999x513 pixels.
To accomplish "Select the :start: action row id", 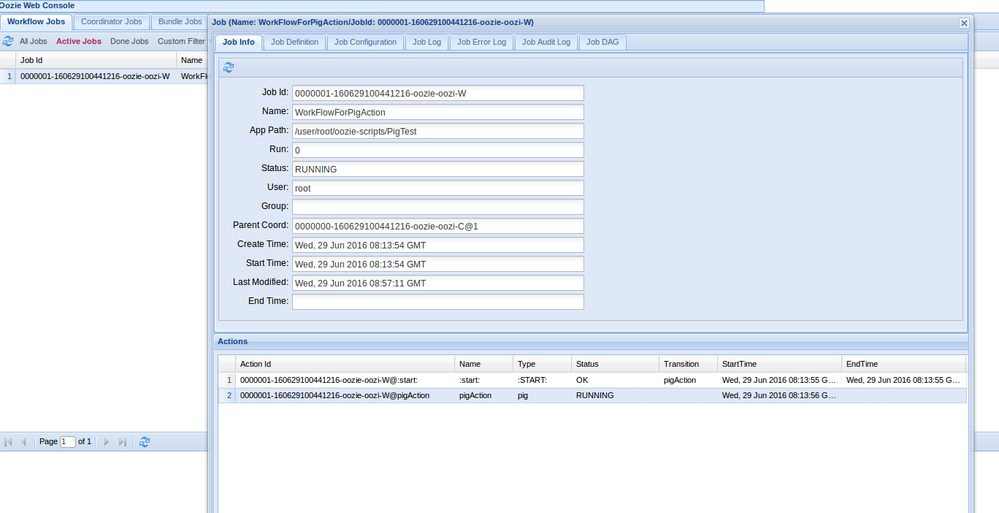I will coord(329,380).
